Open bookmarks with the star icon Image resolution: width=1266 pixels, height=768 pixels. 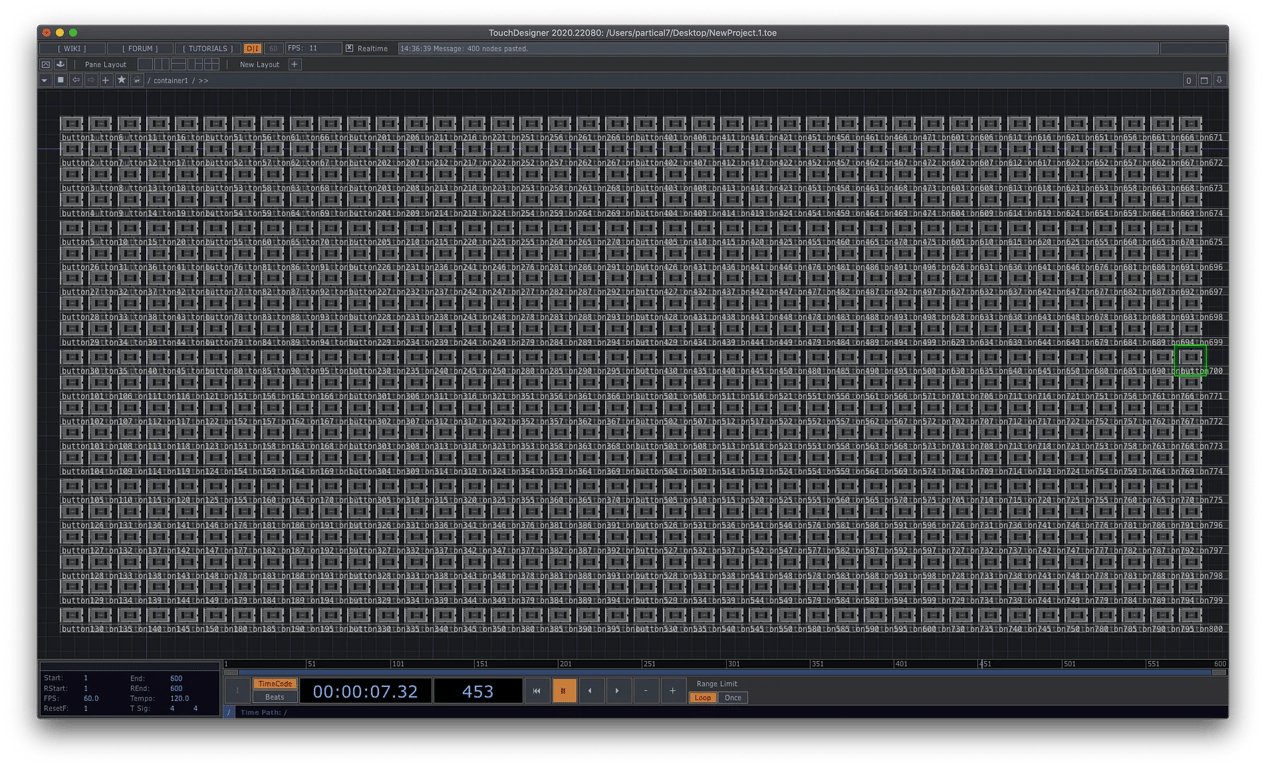(122, 80)
